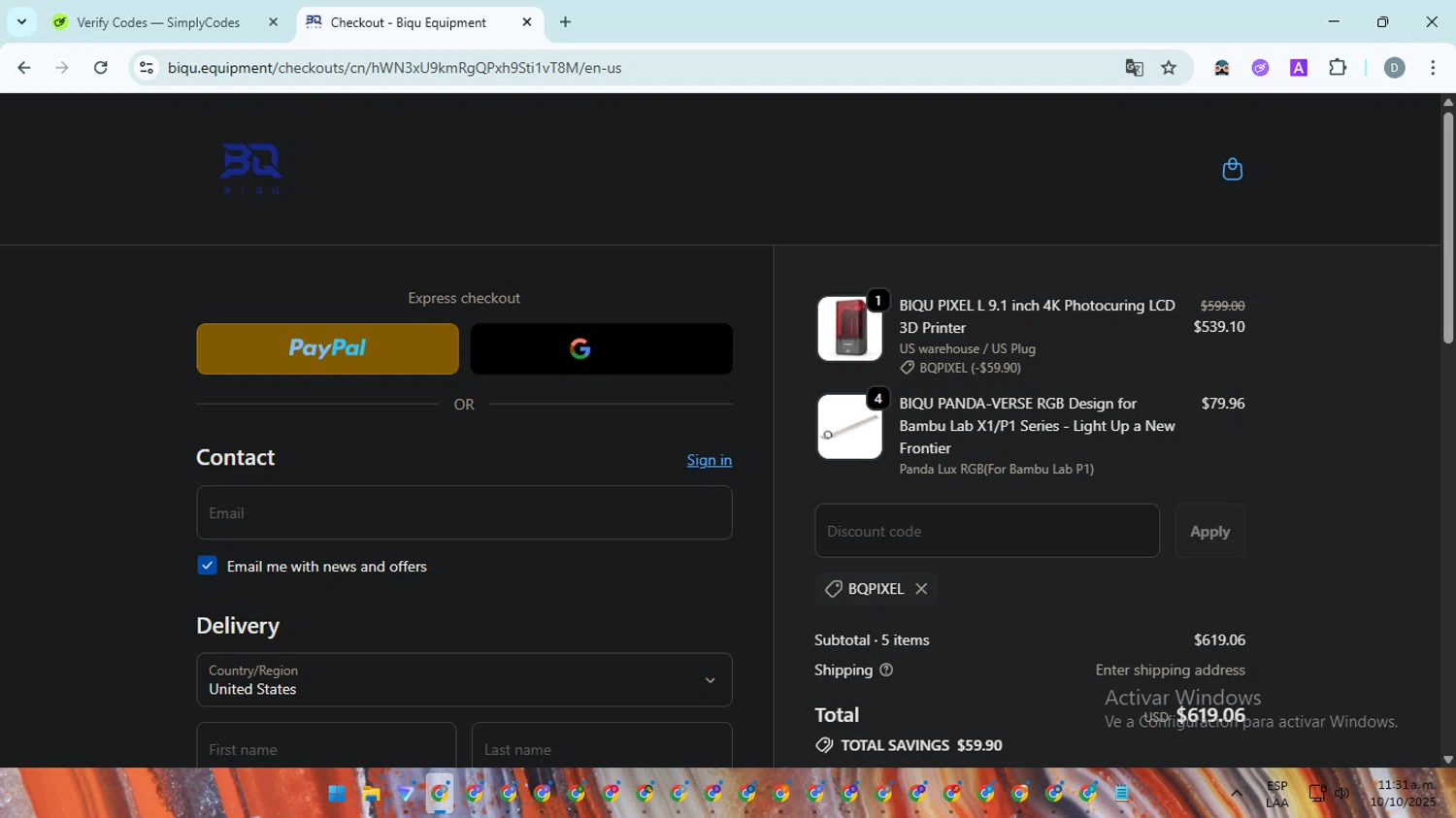1456x818 pixels.
Task: Click the Apply discount button
Action: coord(1209,531)
